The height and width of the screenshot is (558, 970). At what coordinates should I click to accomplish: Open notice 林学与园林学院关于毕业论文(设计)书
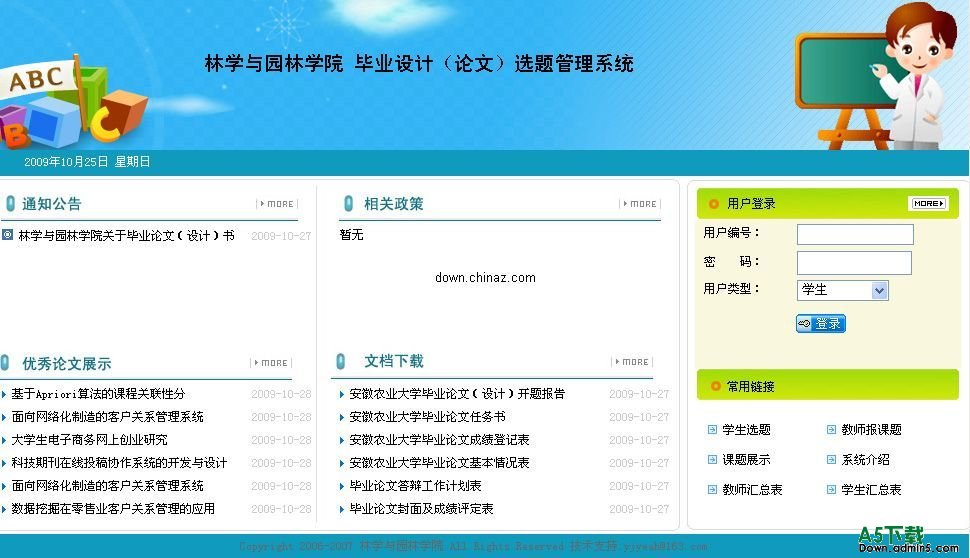pos(126,236)
